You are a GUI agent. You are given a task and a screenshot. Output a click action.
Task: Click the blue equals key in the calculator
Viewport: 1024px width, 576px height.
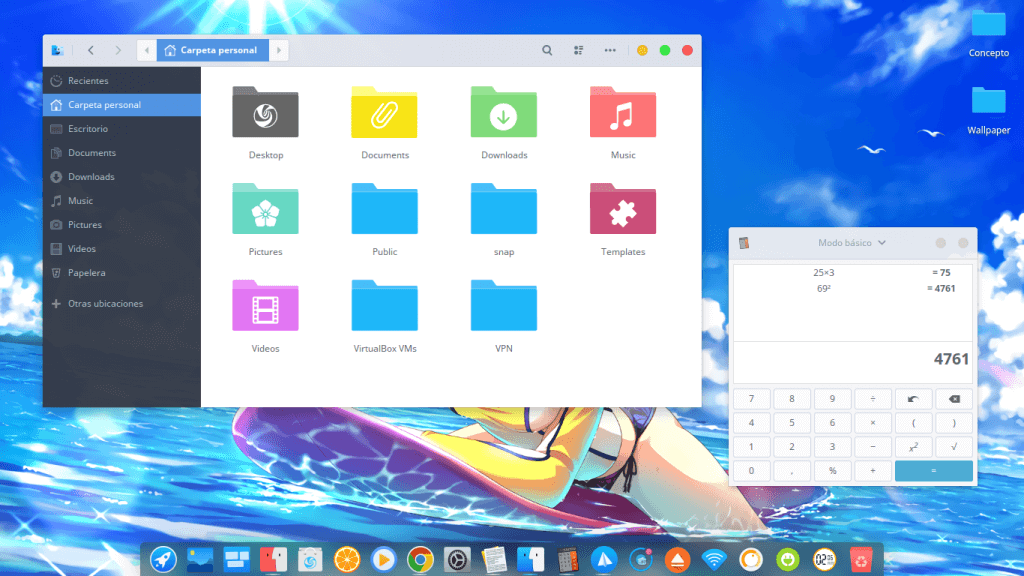click(x=934, y=471)
